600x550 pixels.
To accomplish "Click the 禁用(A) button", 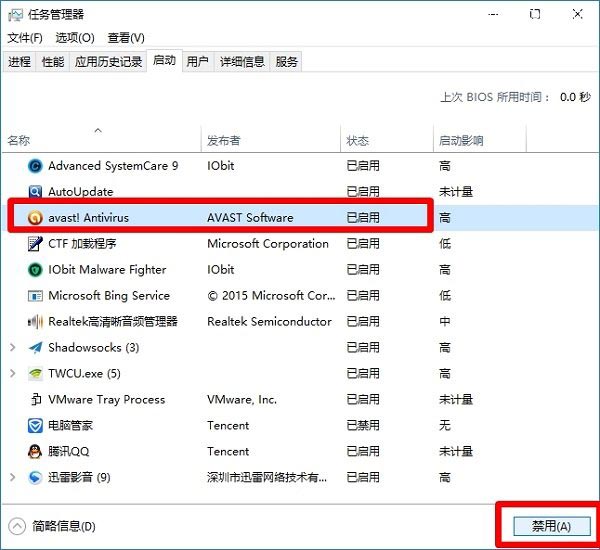I will pyautogui.click(x=552, y=526).
